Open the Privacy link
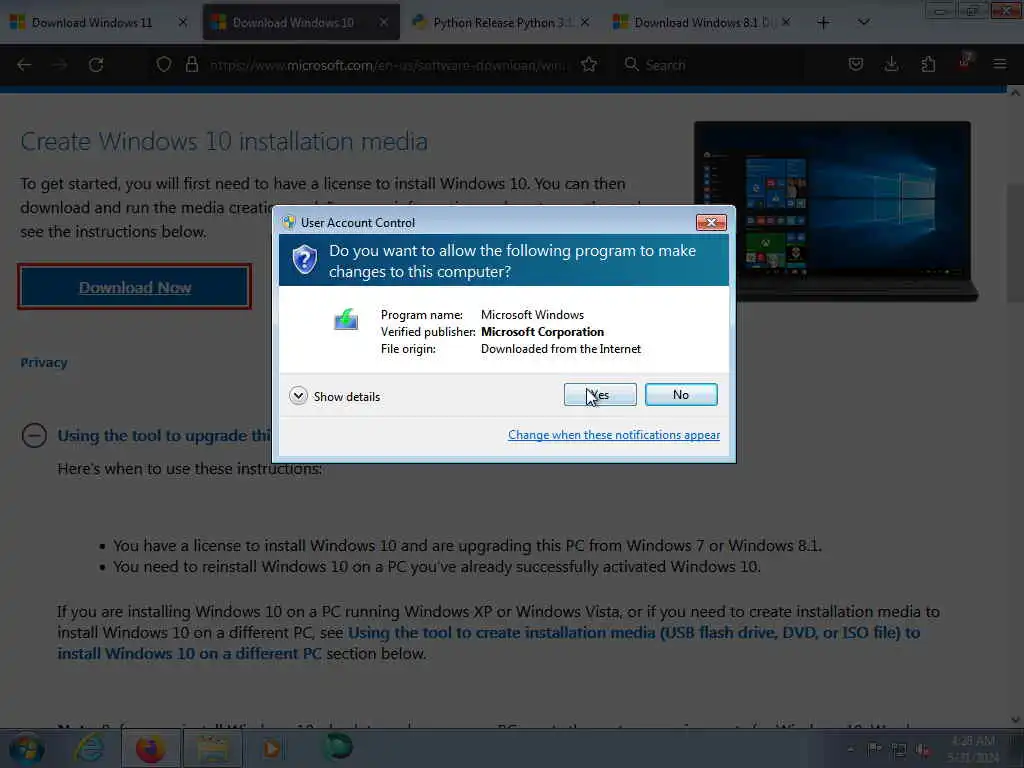 click(x=44, y=362)
